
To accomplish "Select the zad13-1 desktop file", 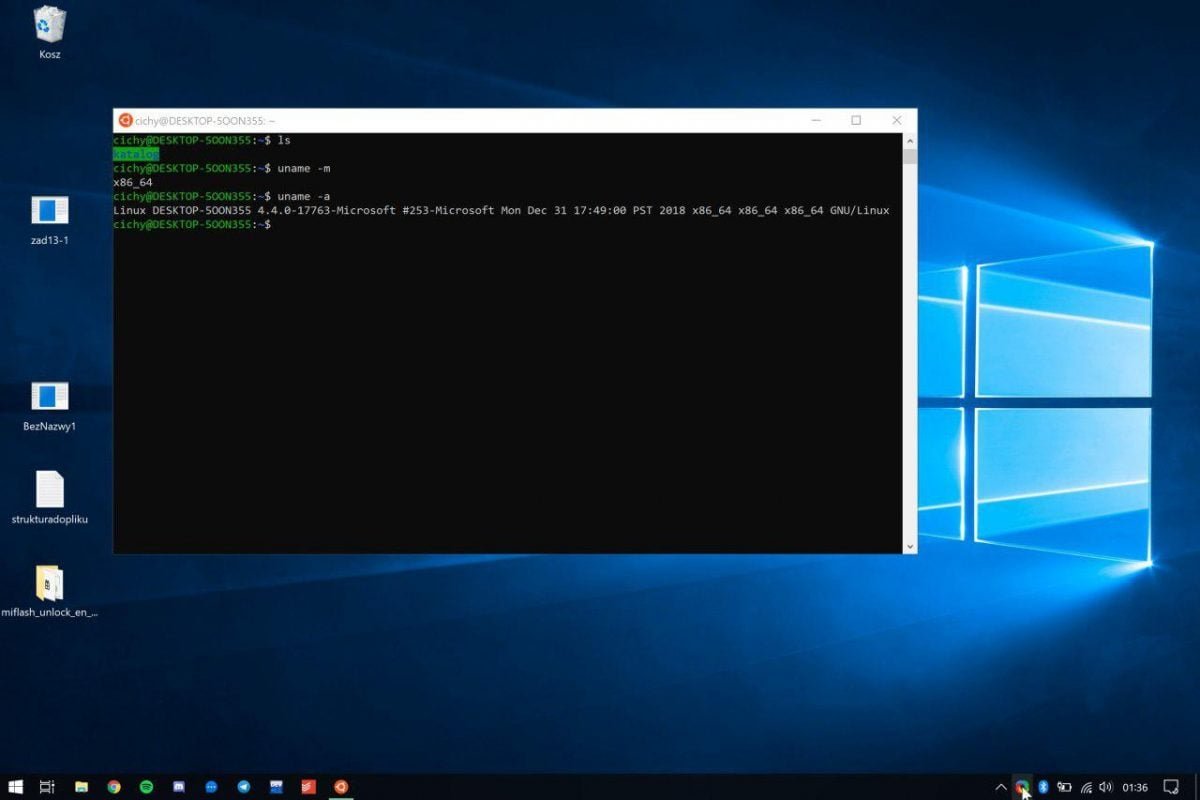I will point(50,220).
